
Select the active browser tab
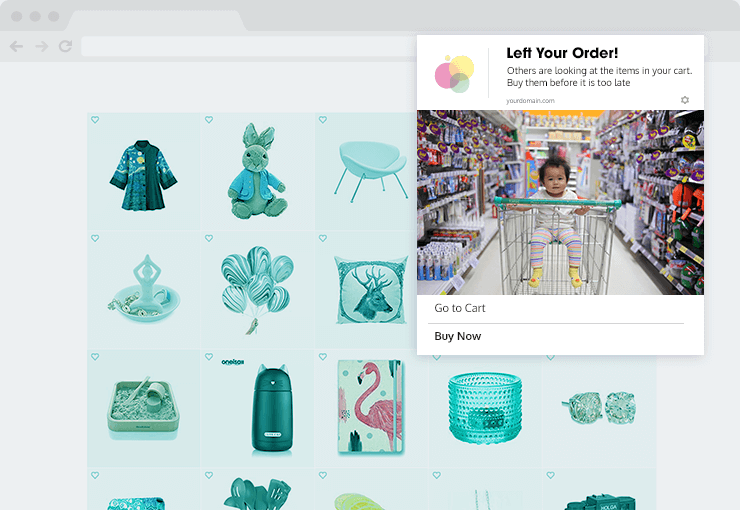coord(157,20)
